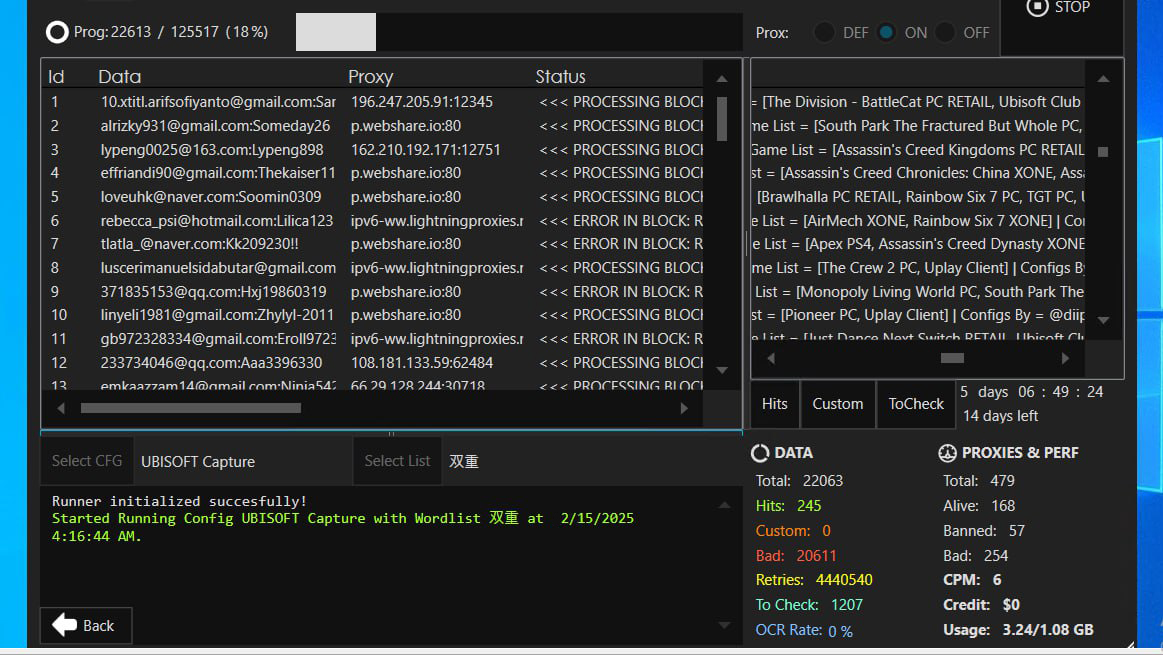Viewport: 1163px width, 655px height.
Task: Click right arrow of hits panel horizontal scrollbar
Action: coord(1065,358)
